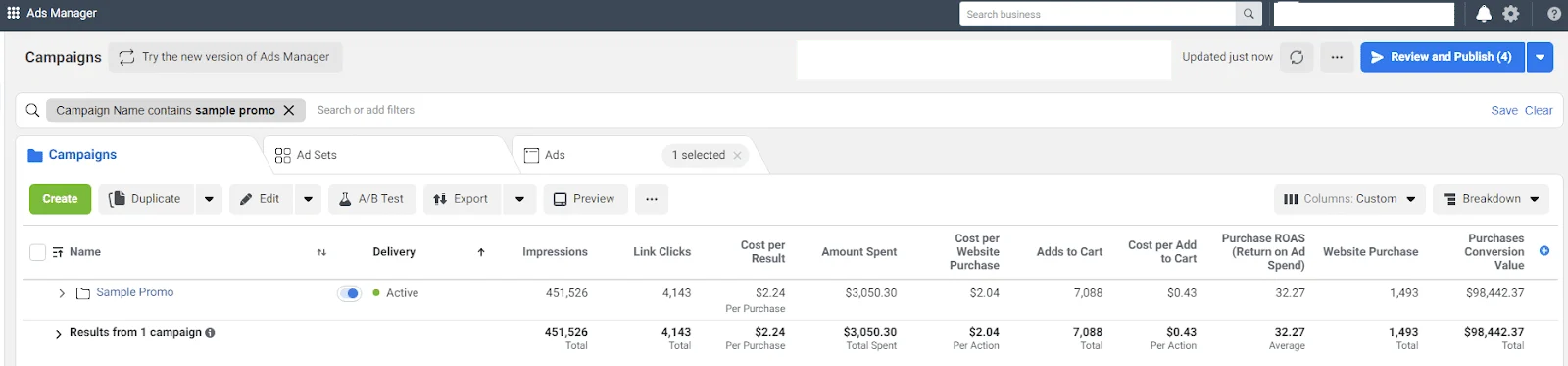
Task: Click the refresh icon next to Updated just now
Action: point(1297,57)
